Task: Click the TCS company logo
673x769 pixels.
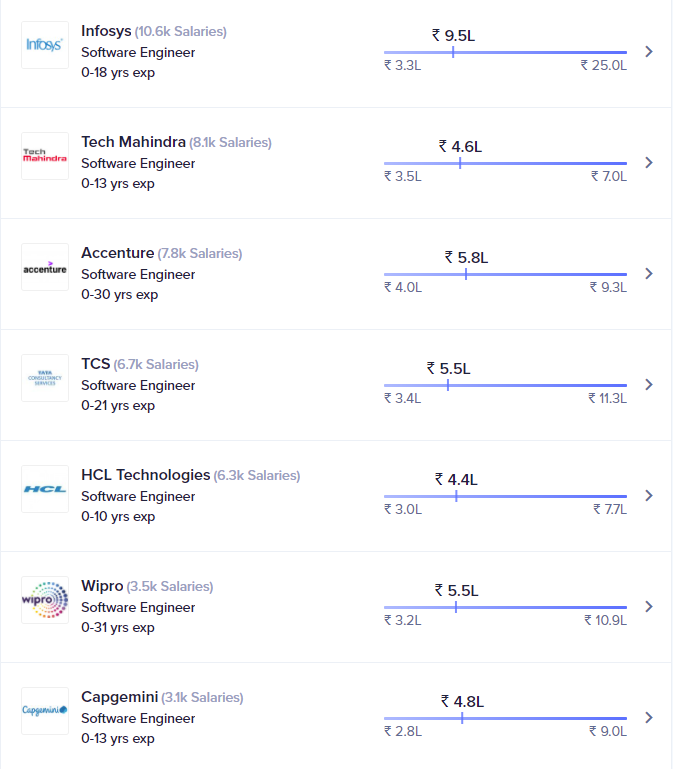Action: tap(45, 378)
